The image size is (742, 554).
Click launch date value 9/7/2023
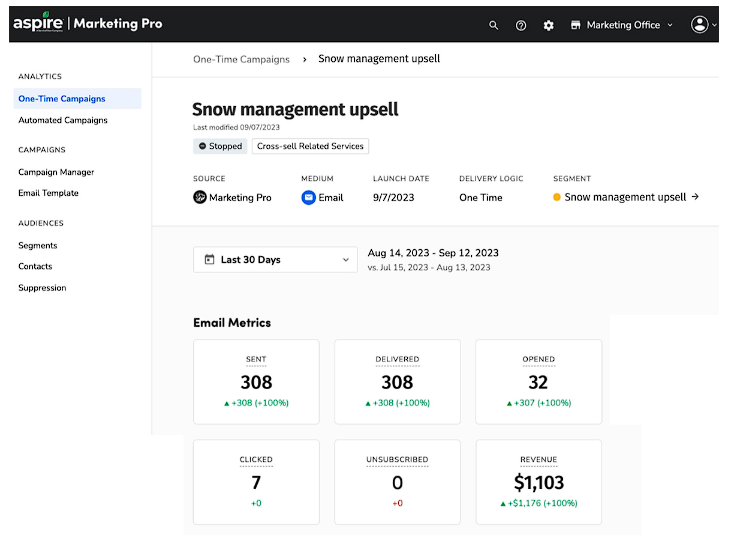393,197
